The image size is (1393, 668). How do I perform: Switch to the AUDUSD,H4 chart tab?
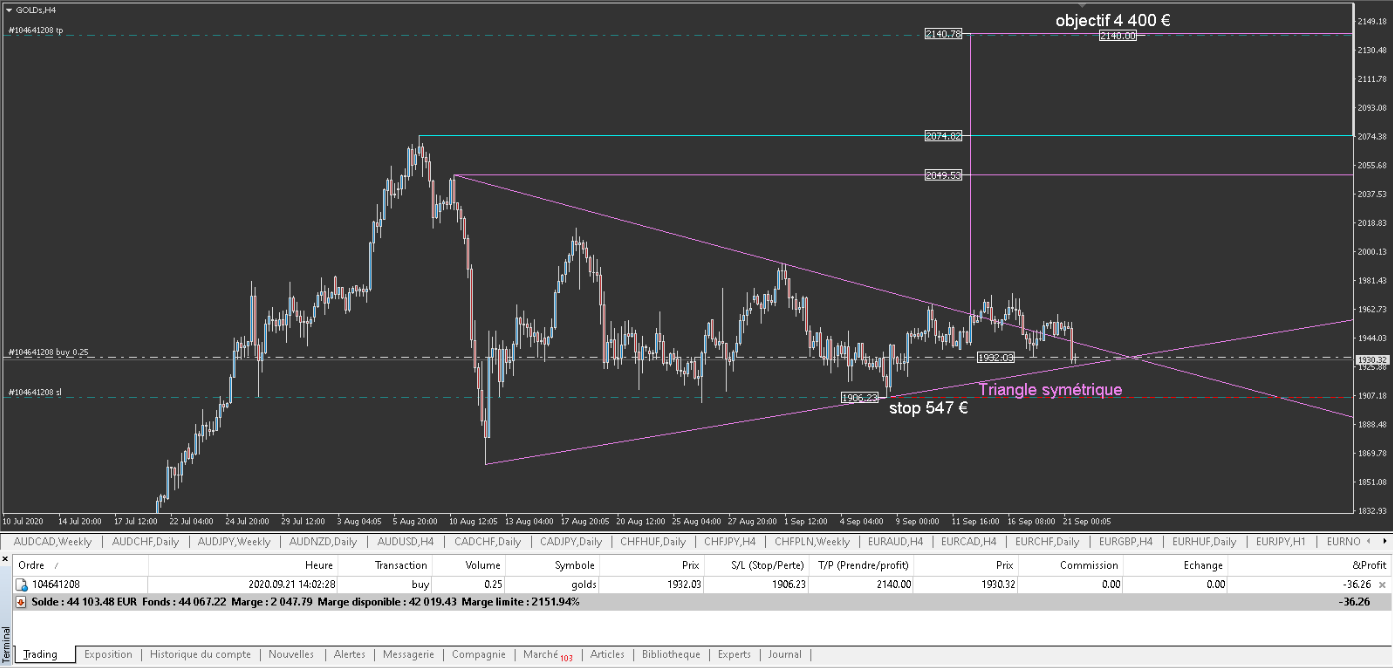pyautogui.click(x=405, y=541)
